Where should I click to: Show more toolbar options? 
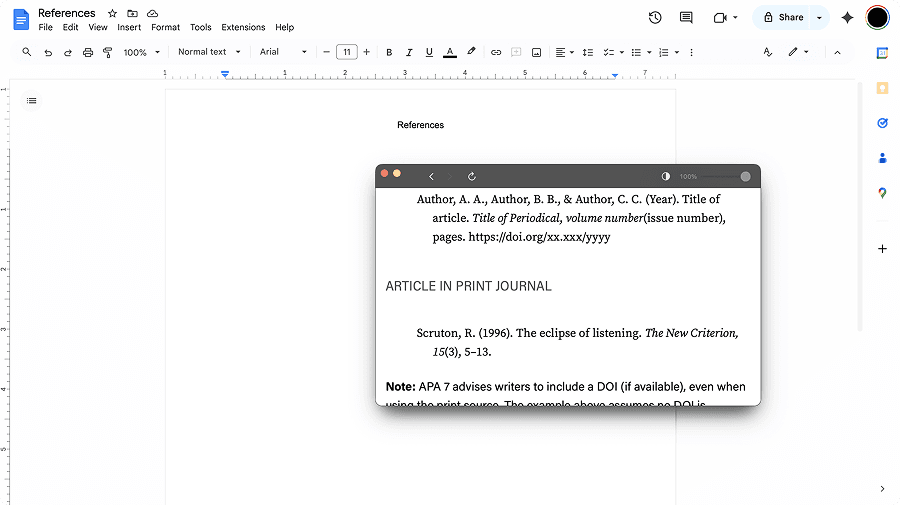691,52
